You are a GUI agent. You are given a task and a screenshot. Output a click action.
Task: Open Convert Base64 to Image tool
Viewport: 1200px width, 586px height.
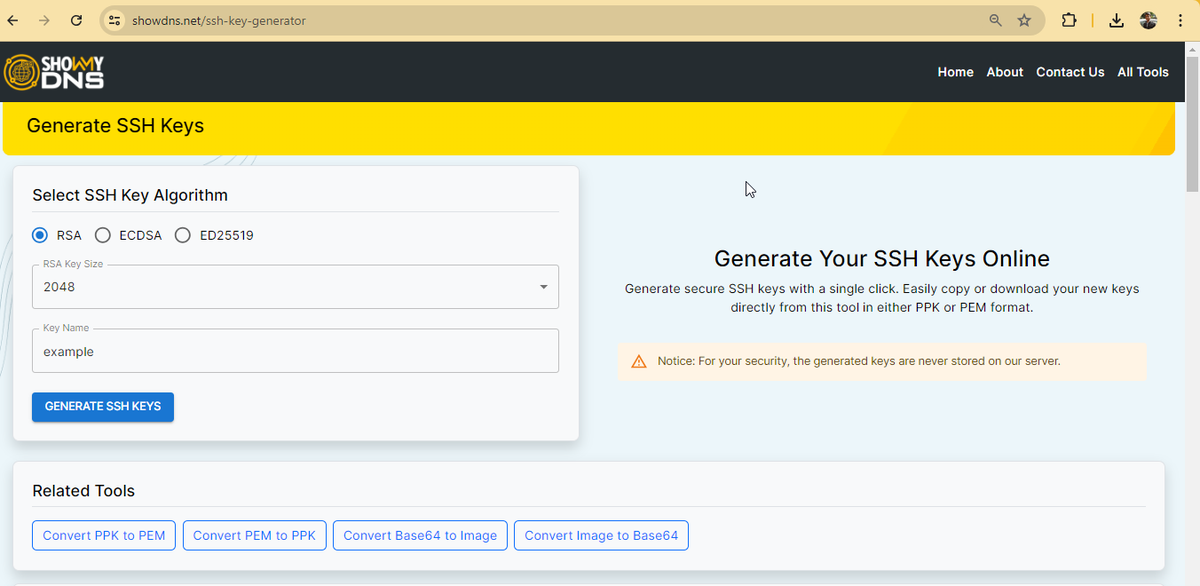(x=420, y=535)
